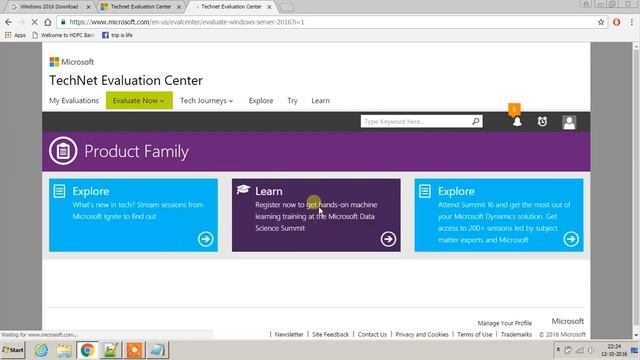Viewport: 640px width, 360px height.
Task: Open the Manage Your Profile link
Action: click(504, 323)
